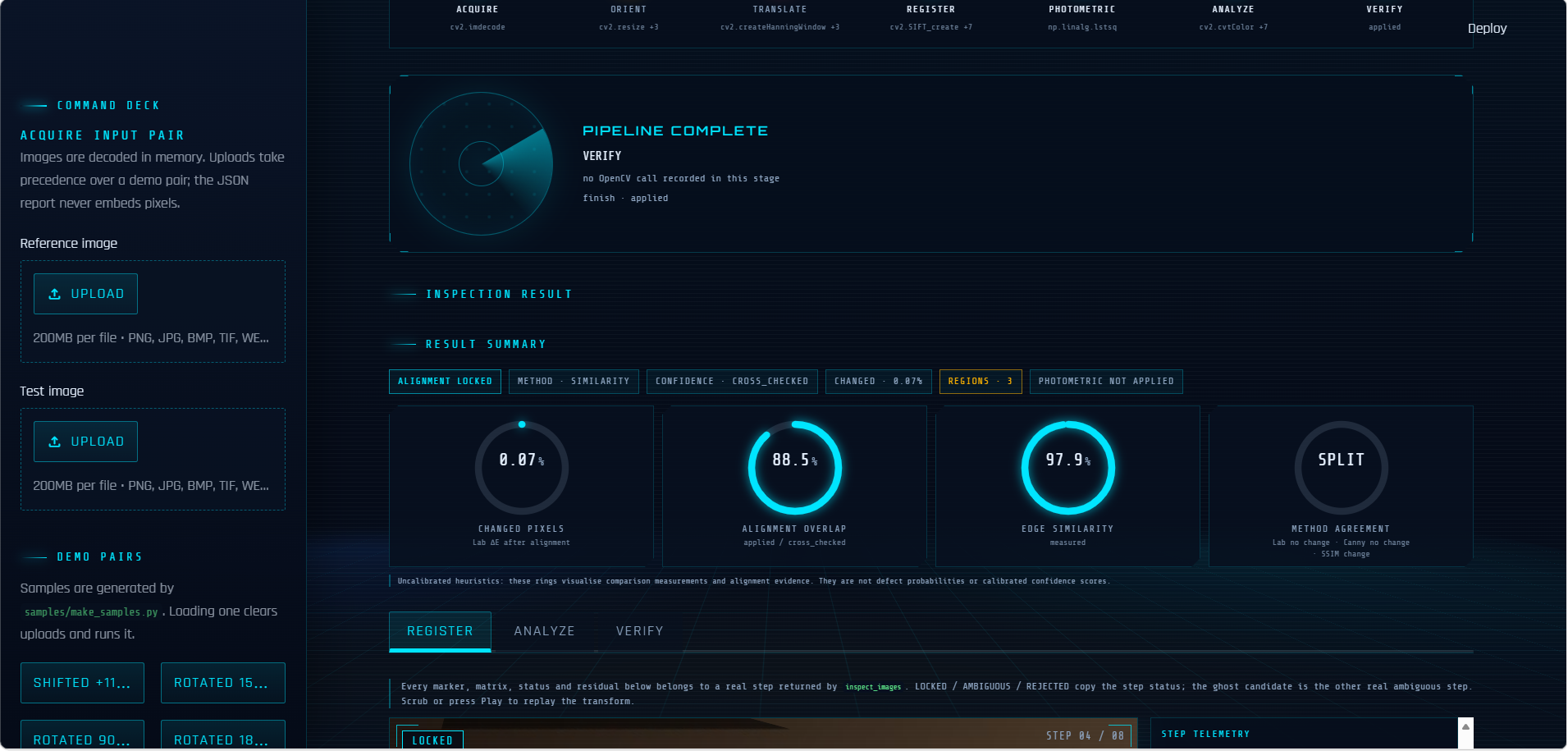
Task: Select the PHOTOMETRIC pipeline stage
Action: 1081,18
